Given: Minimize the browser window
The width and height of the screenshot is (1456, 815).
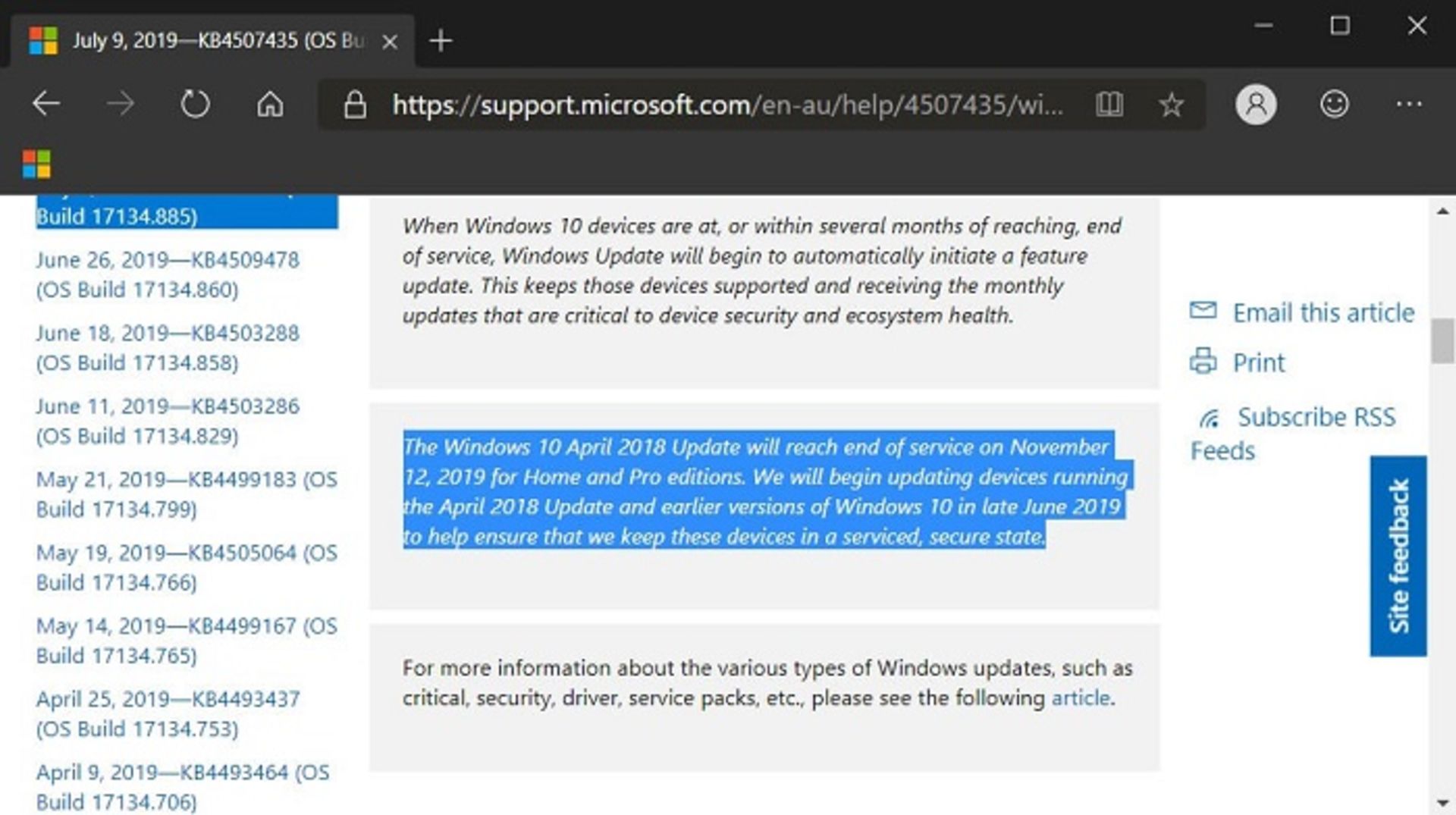Looking at the screenshot, I should (1263, 26).
